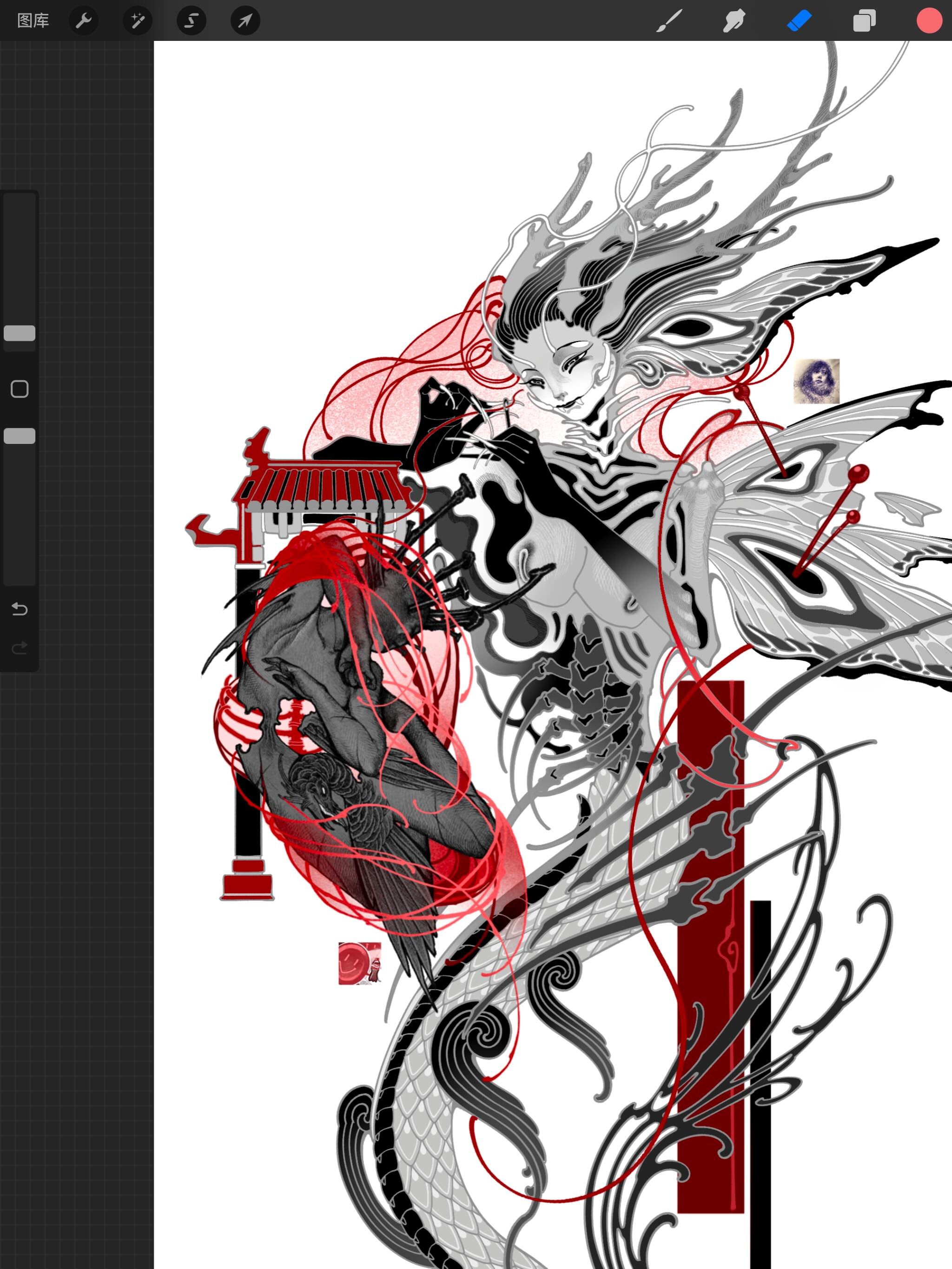Screen dimensions: 952x1269
Task: Redo the undone stroke
Action: point(20,648)
